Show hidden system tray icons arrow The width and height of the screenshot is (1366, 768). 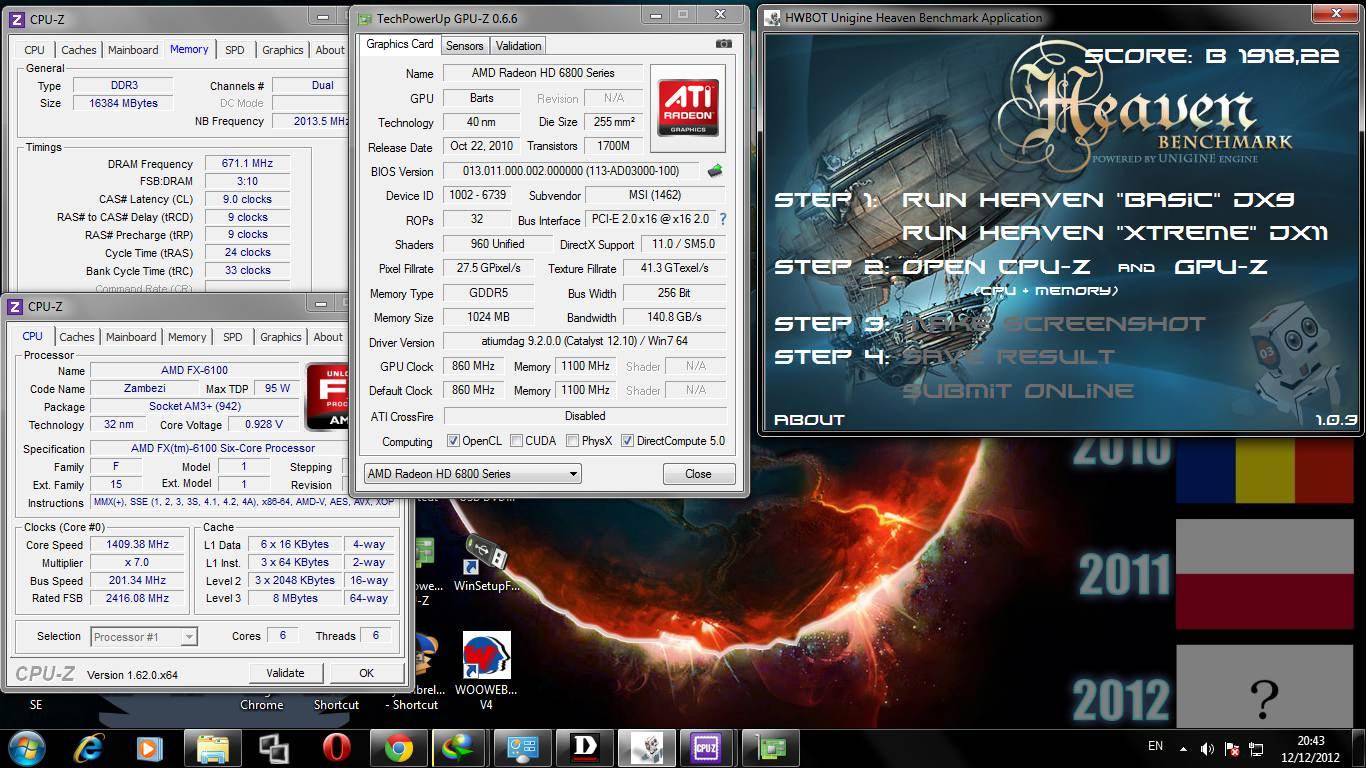[x=1184, y=748]
